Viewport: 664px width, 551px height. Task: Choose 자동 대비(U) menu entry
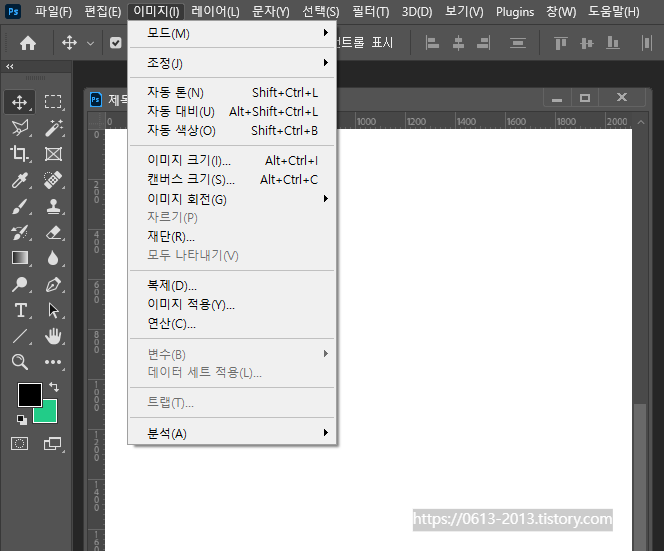point(232,111)
